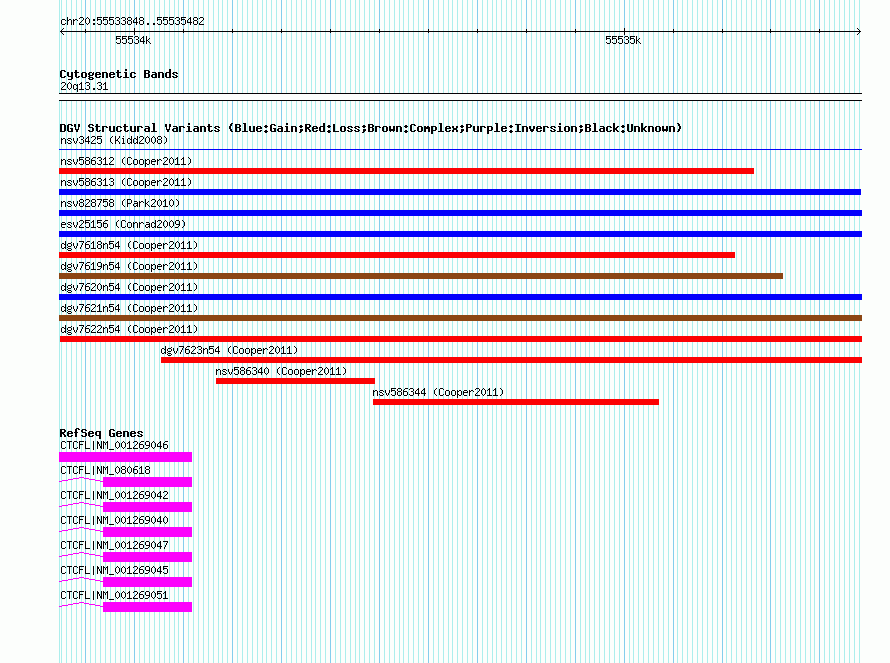Screen dimensions: 890x663
Task: Click the magenta NM_001269051 exon bar
Action: coord(148,607)
